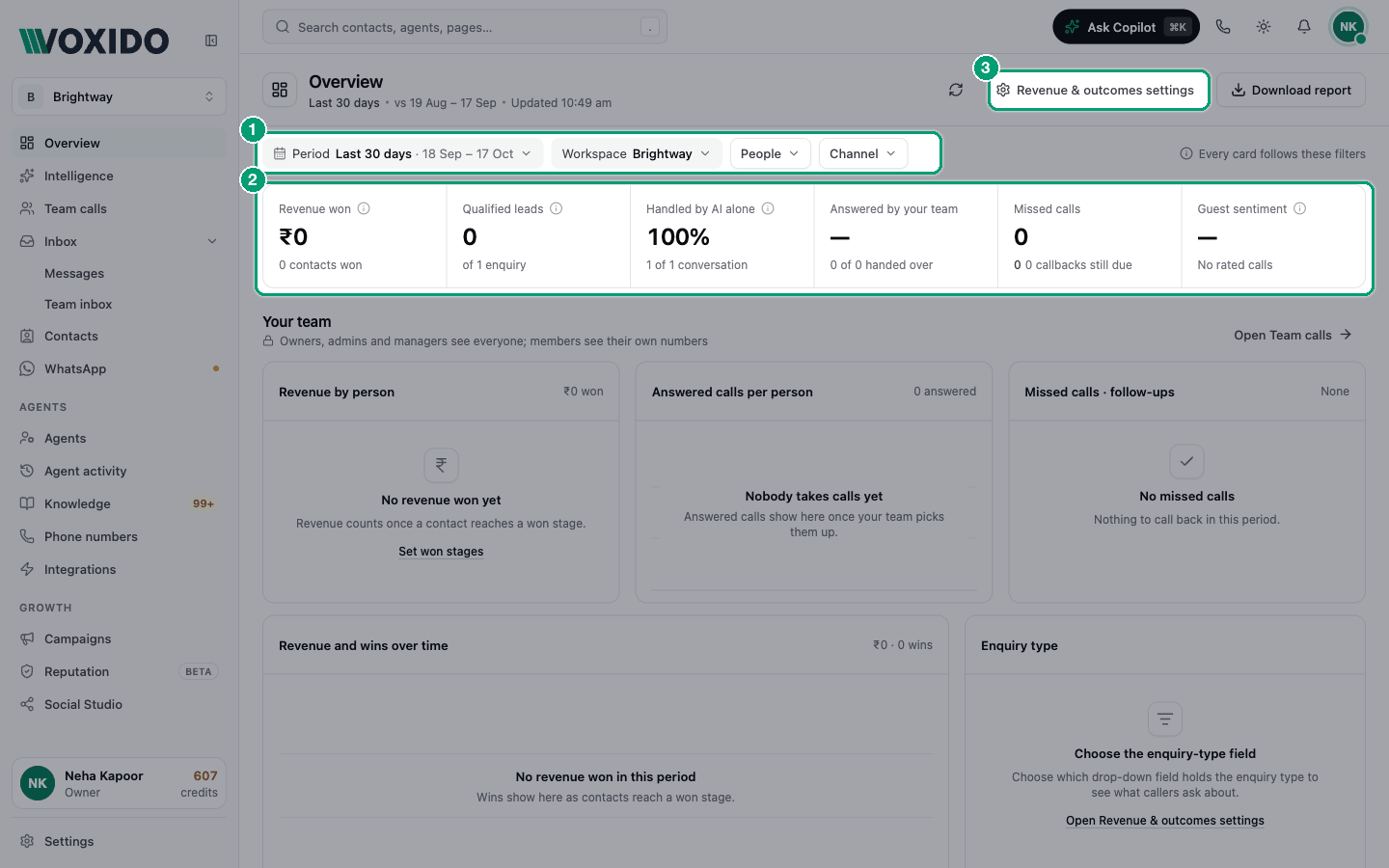Click Download report

click(1291, 90)
